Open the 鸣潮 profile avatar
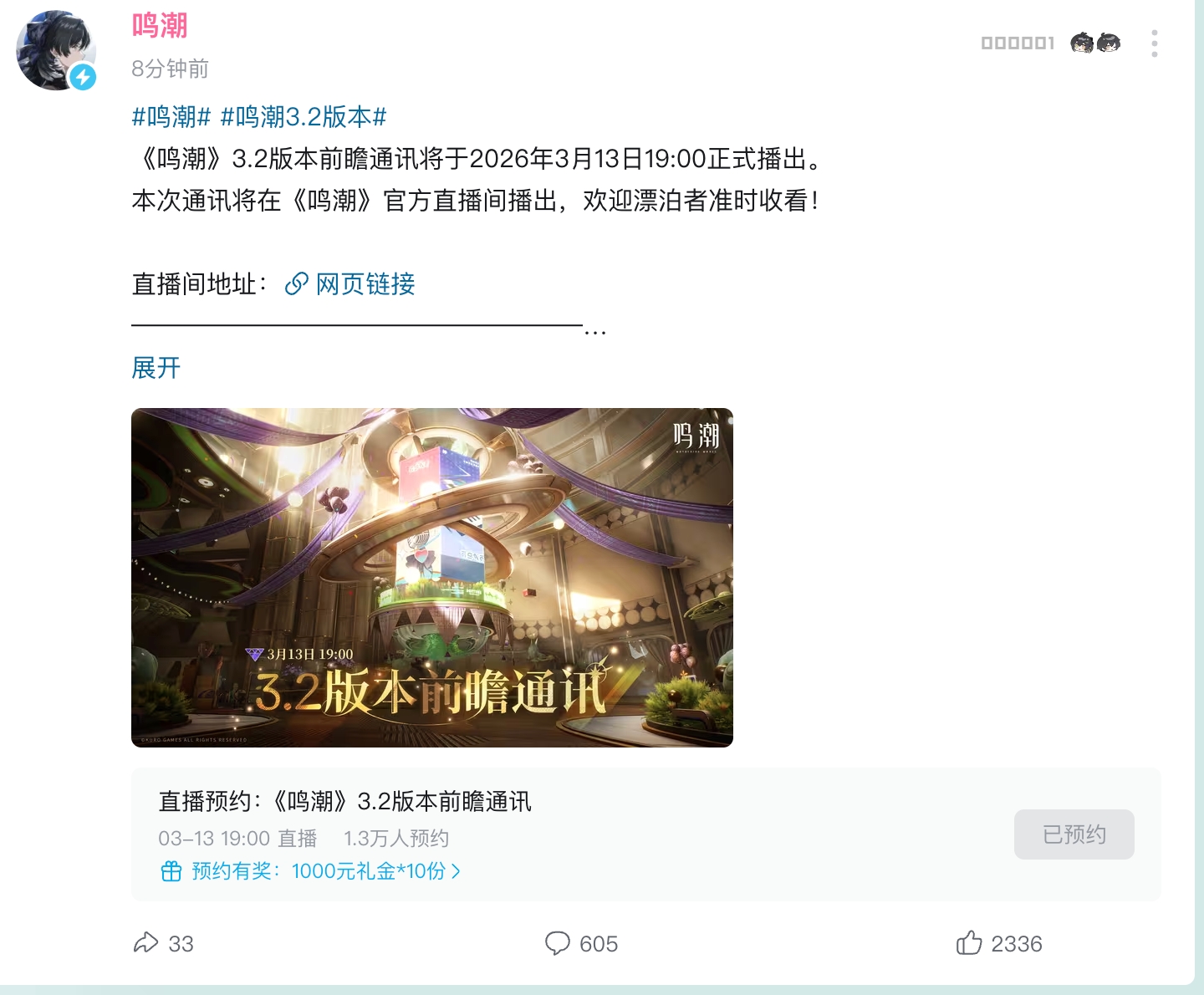1204x995 pixels. (x=56, y=50)
